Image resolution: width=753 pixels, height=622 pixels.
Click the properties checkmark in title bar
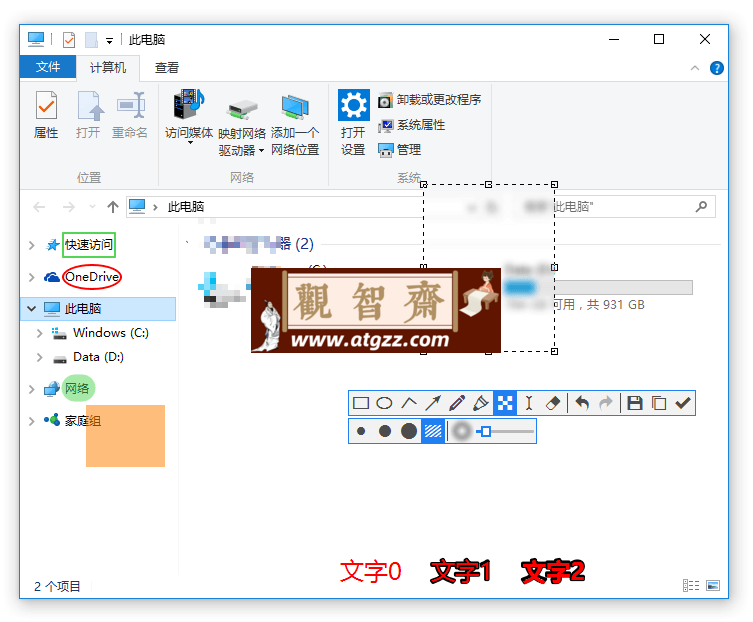(69, 40)
